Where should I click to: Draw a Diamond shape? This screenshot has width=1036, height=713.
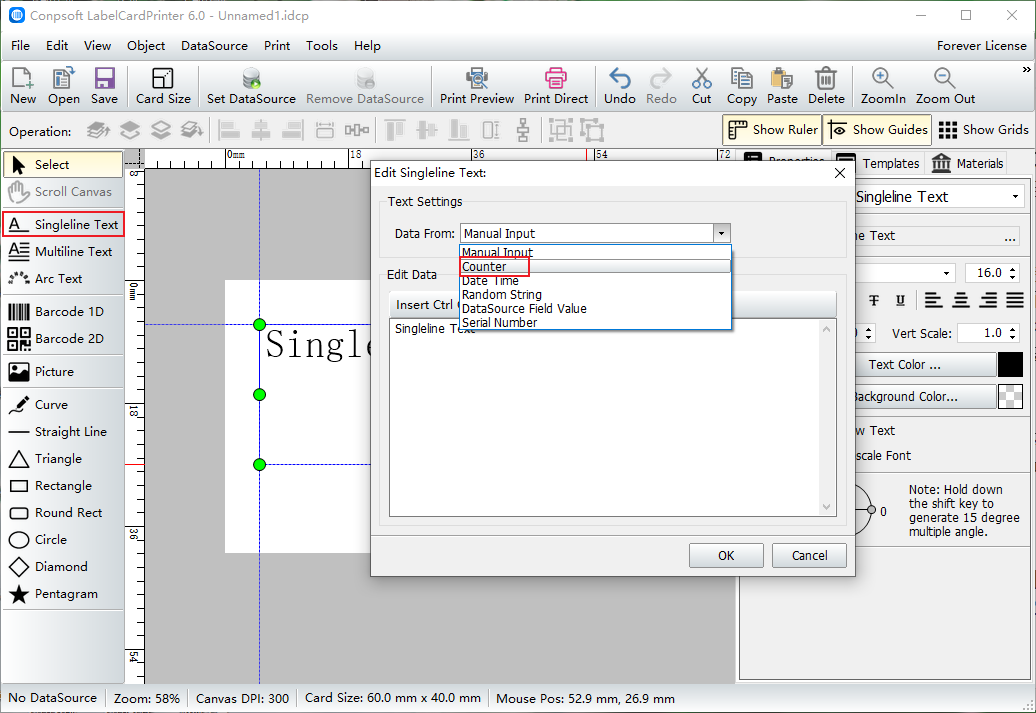coord(63,567)
